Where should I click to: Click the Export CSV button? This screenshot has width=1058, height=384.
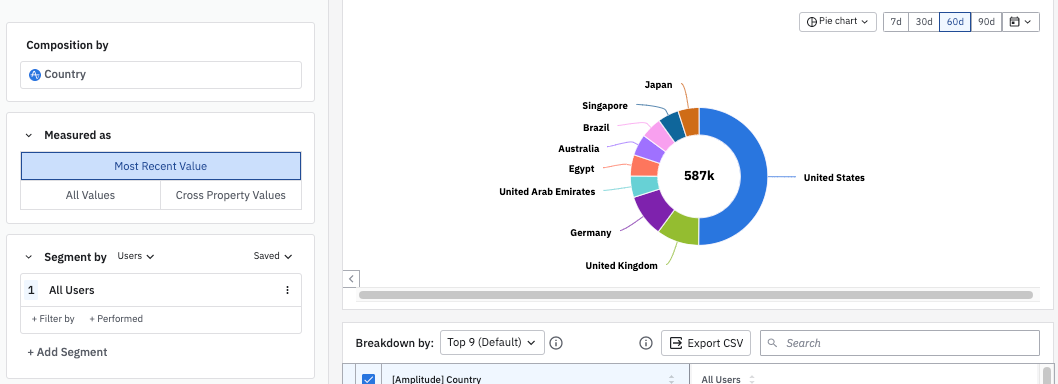pyautogui.click(x=706, y=343)
